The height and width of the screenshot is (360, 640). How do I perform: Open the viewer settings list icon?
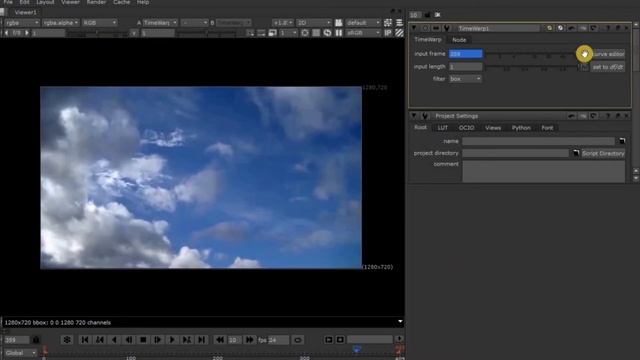(399, 22)
